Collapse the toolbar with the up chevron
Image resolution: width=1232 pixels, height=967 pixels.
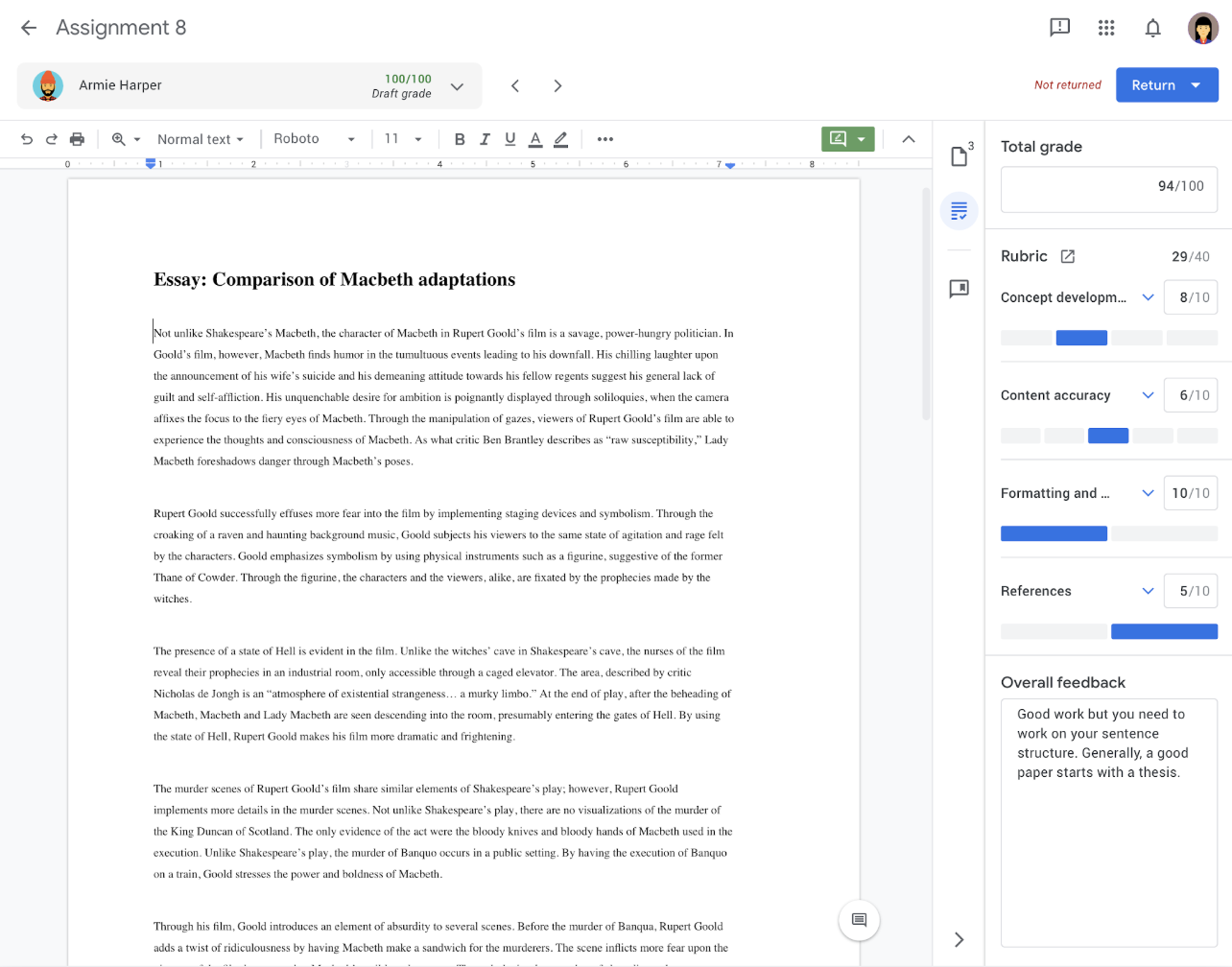[909, 139]
